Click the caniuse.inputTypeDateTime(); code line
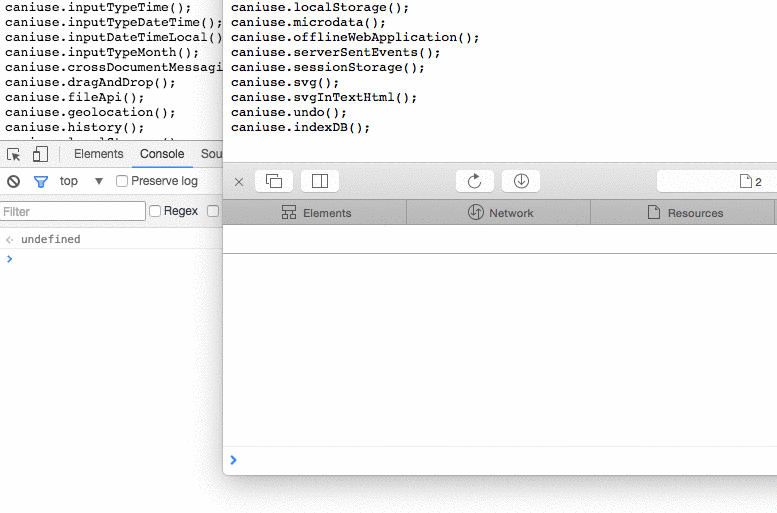 click(x=113, y=22)
